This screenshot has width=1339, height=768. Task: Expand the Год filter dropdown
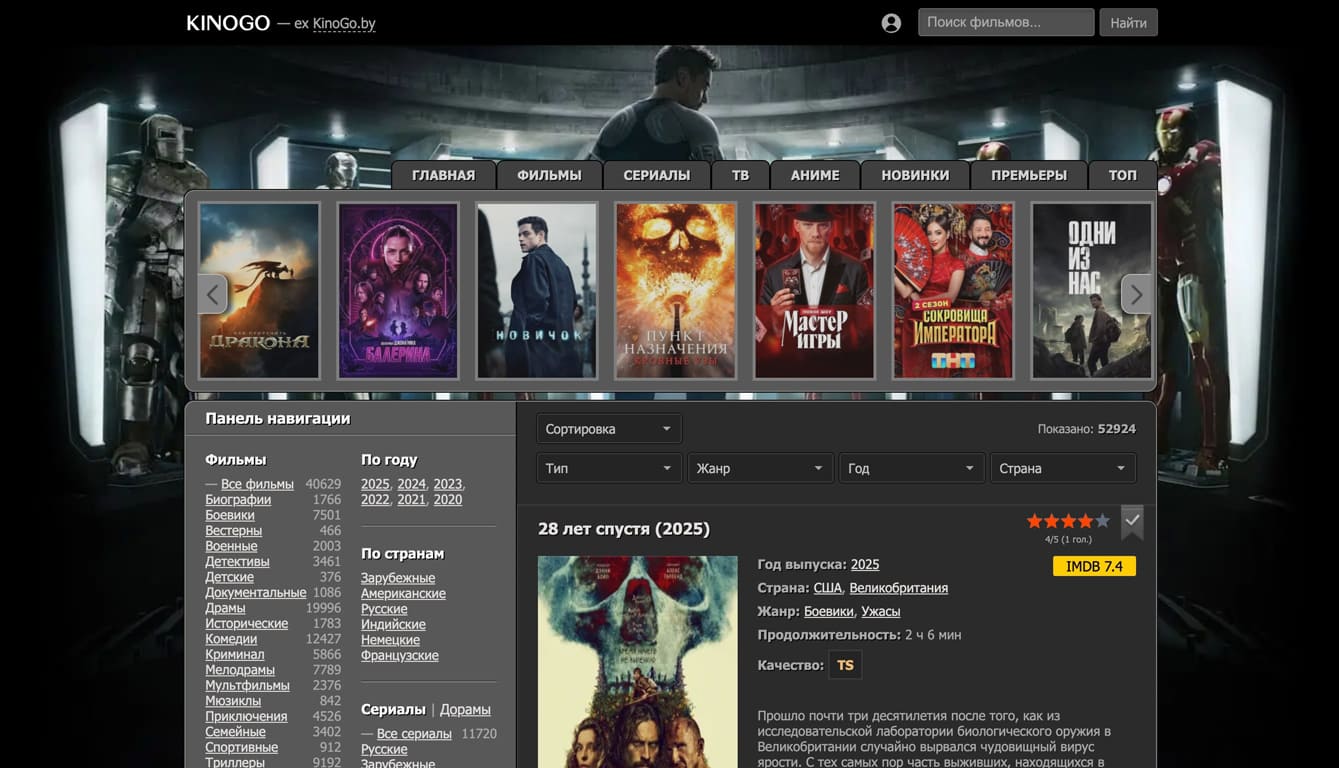point(911,468)
